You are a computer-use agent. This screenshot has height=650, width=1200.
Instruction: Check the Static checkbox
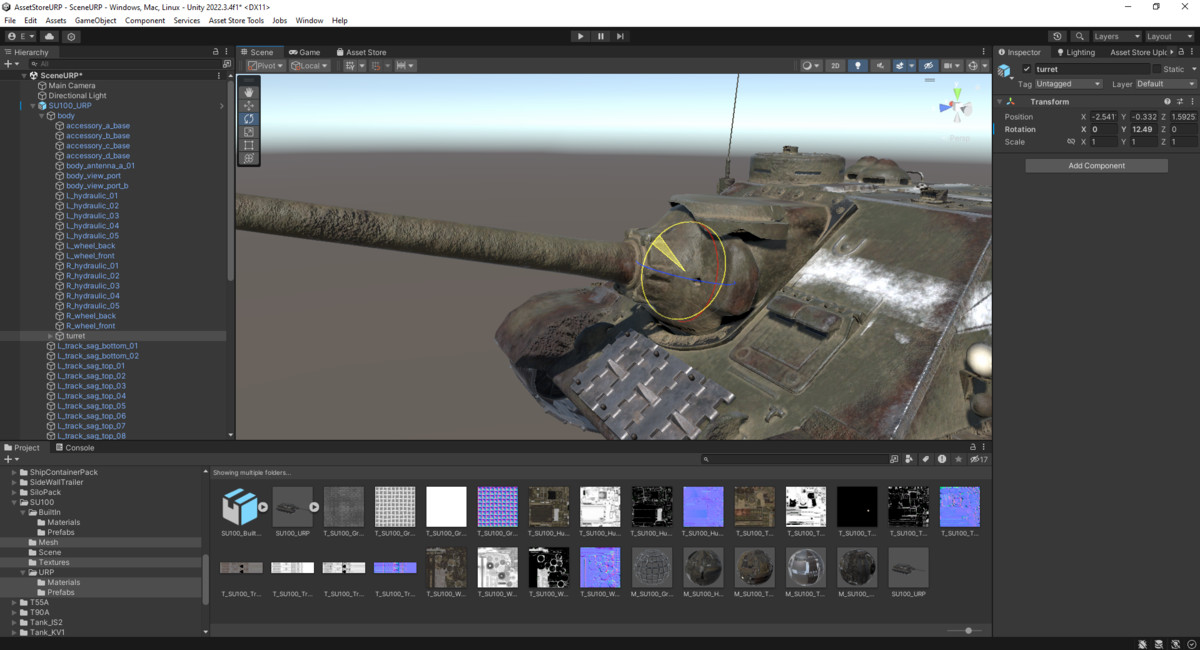pyautogui.click(x=1157, y=69)
